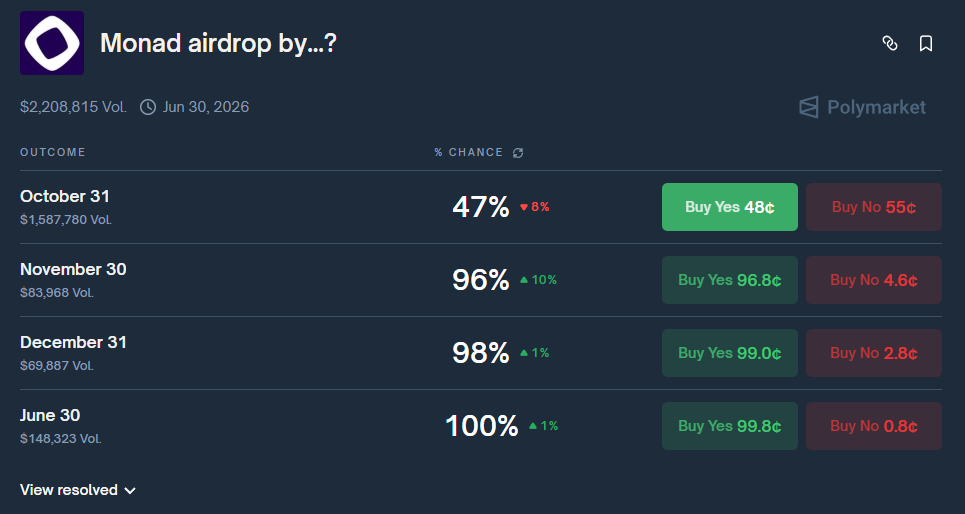Buy No at 0.8¢ for June 30

tap(873, 426)
